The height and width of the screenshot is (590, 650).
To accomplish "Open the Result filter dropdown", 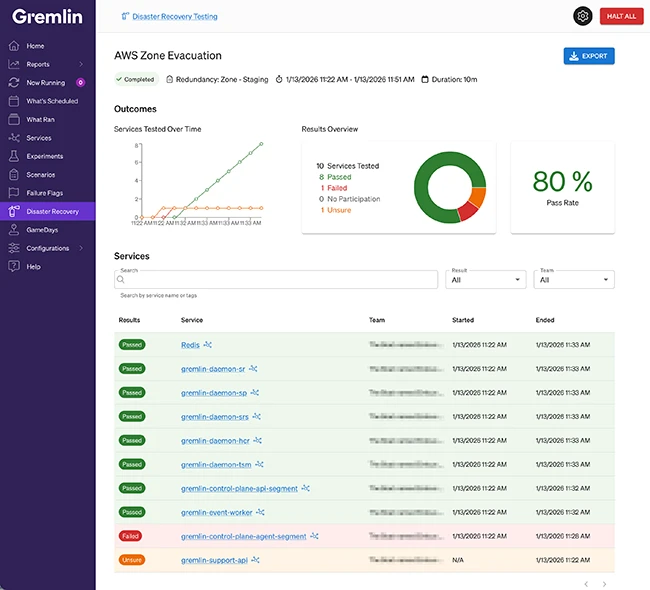I will tap(486, 280).
